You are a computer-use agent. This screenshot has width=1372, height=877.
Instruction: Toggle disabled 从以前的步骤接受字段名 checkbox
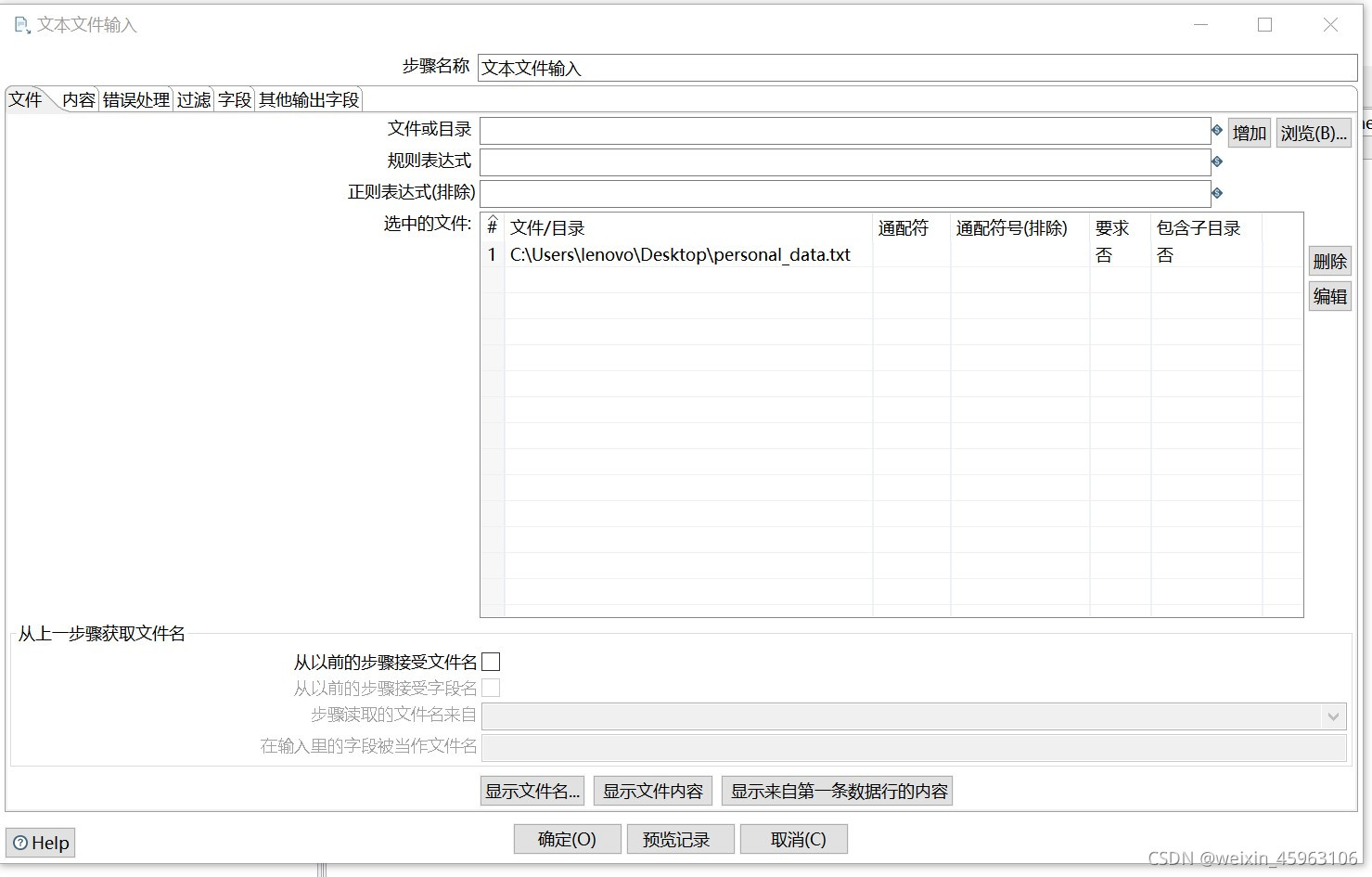pos(491,688)
